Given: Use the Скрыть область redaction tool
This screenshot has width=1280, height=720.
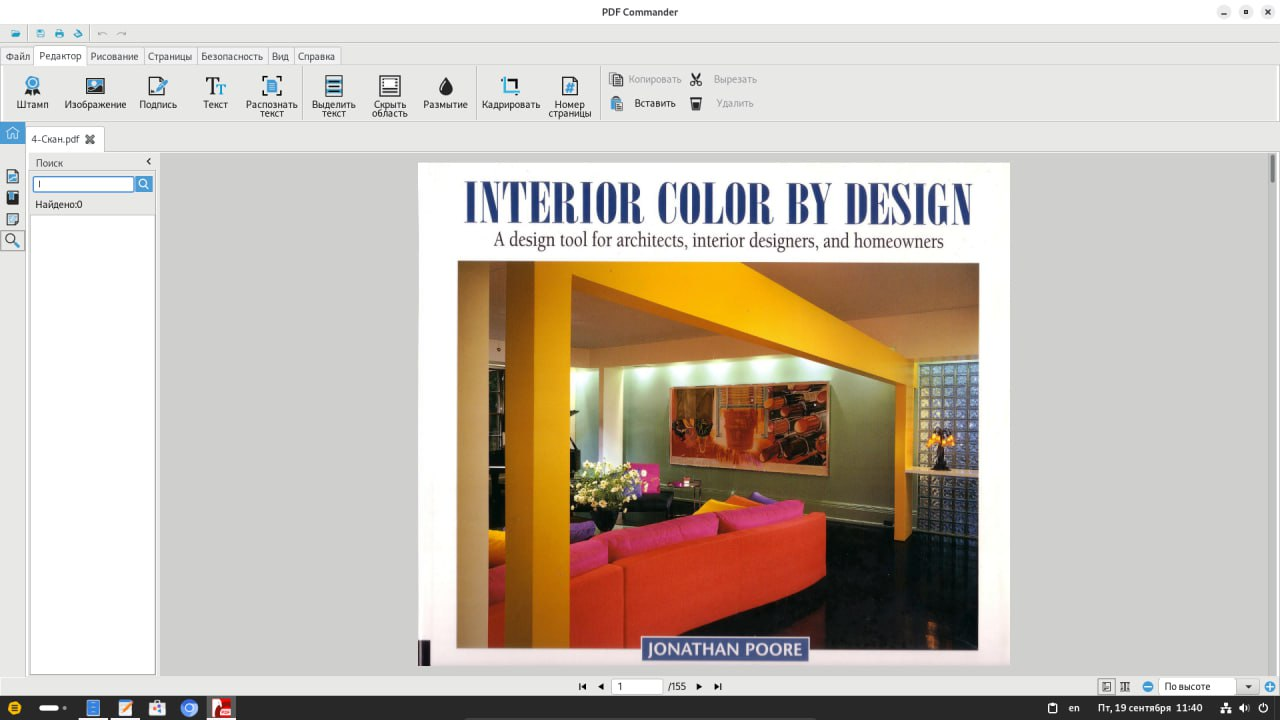Looking at the screenshot, I should pos(389,95).
